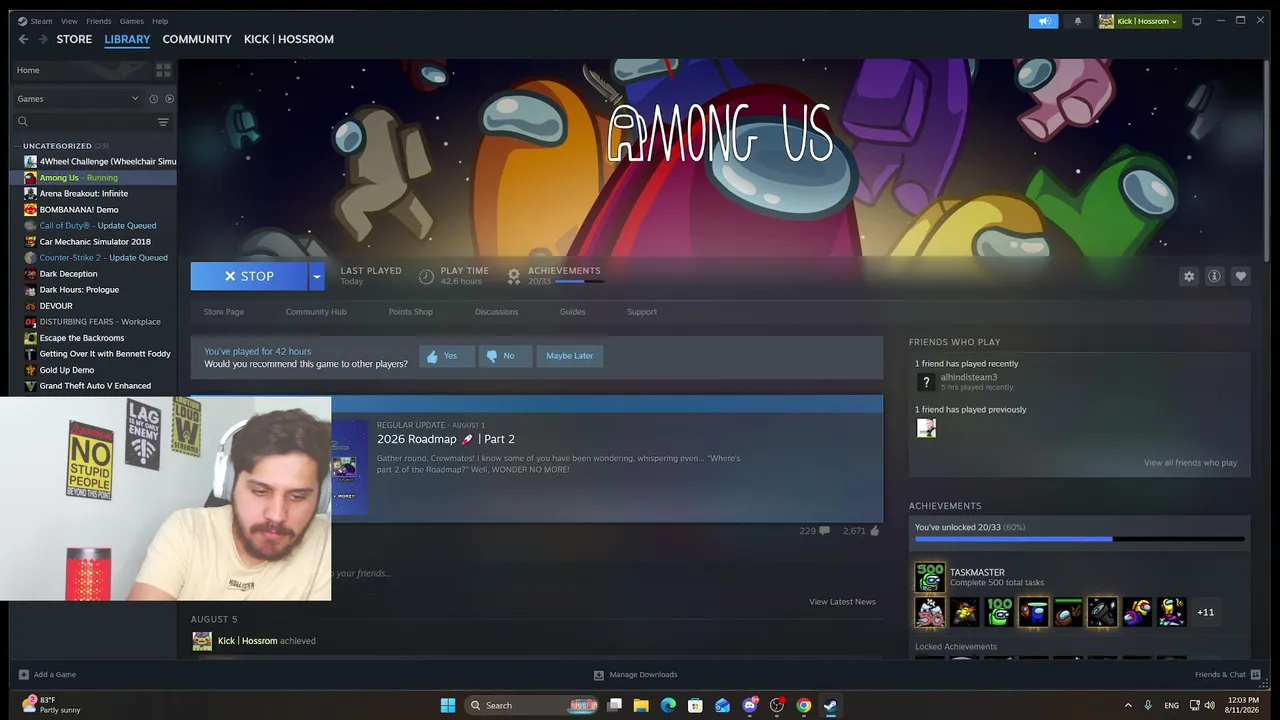The image size is (1280, 720).
Task: Add Among Us to favorites heart
Action: coord(1240,277)
